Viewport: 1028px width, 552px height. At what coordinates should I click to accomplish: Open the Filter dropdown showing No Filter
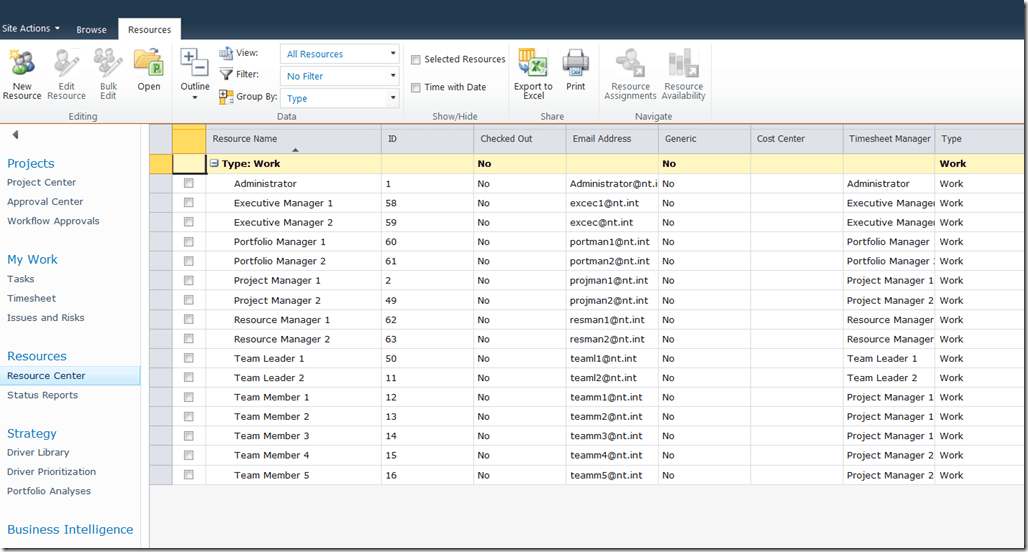(x=340, y=76)
